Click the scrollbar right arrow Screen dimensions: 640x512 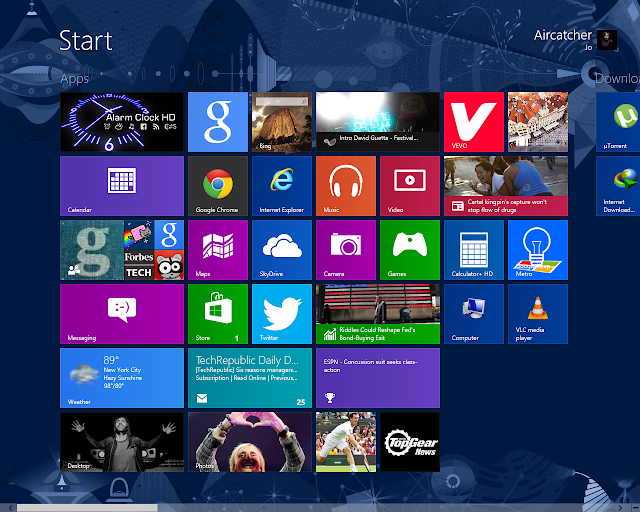[620, 508]
